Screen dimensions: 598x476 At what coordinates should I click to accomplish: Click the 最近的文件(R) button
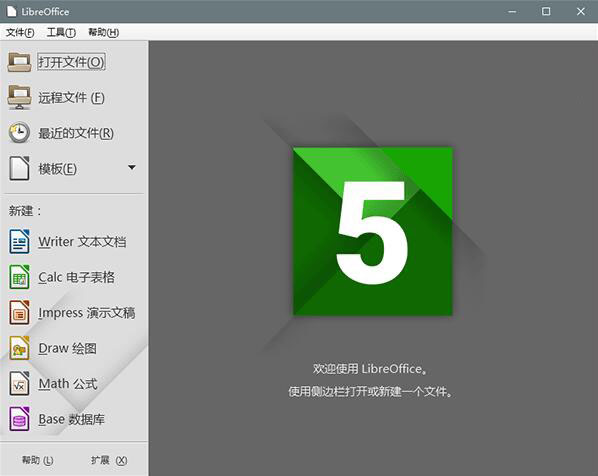(x=76, y=133)
